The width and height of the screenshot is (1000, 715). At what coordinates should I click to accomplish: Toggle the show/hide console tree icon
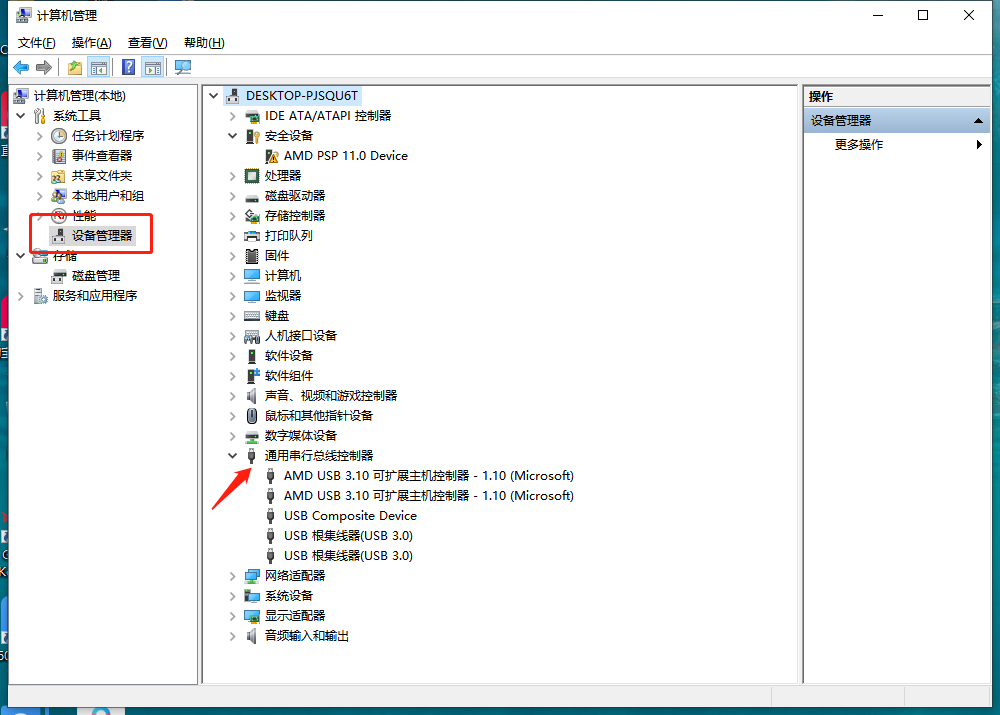99,67
